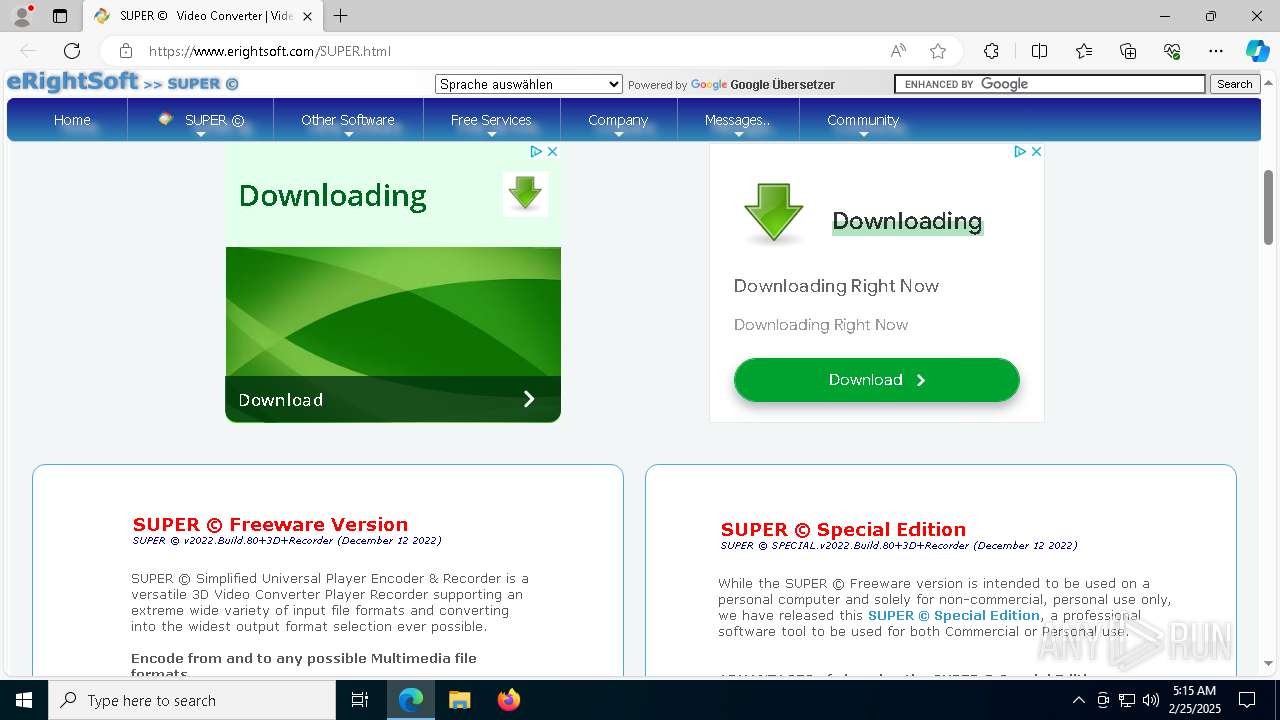1280x720 pixels.
Task: Open Microsoft Edge from taskbar
Action: coord(411,700)
